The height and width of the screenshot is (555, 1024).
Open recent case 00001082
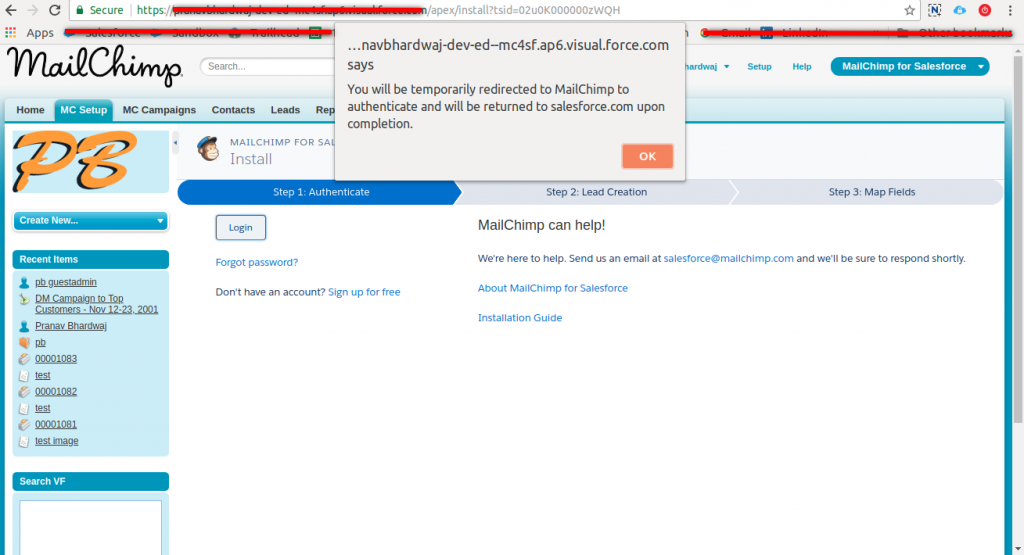[x=56, y=392]
